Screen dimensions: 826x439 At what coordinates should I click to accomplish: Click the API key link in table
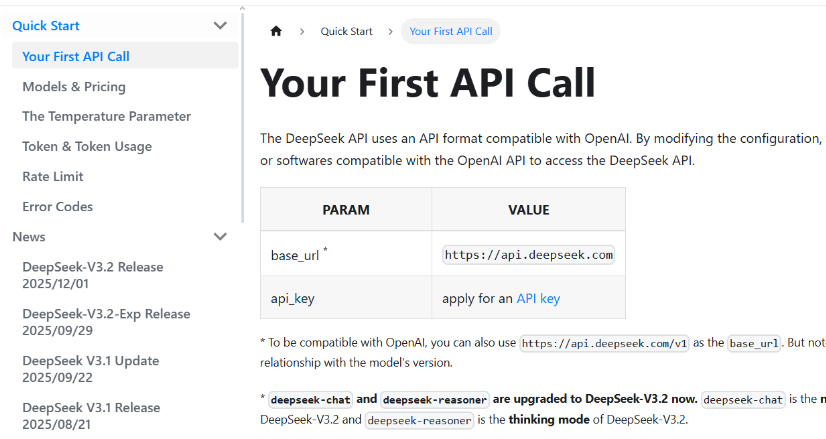click(538, 298)
